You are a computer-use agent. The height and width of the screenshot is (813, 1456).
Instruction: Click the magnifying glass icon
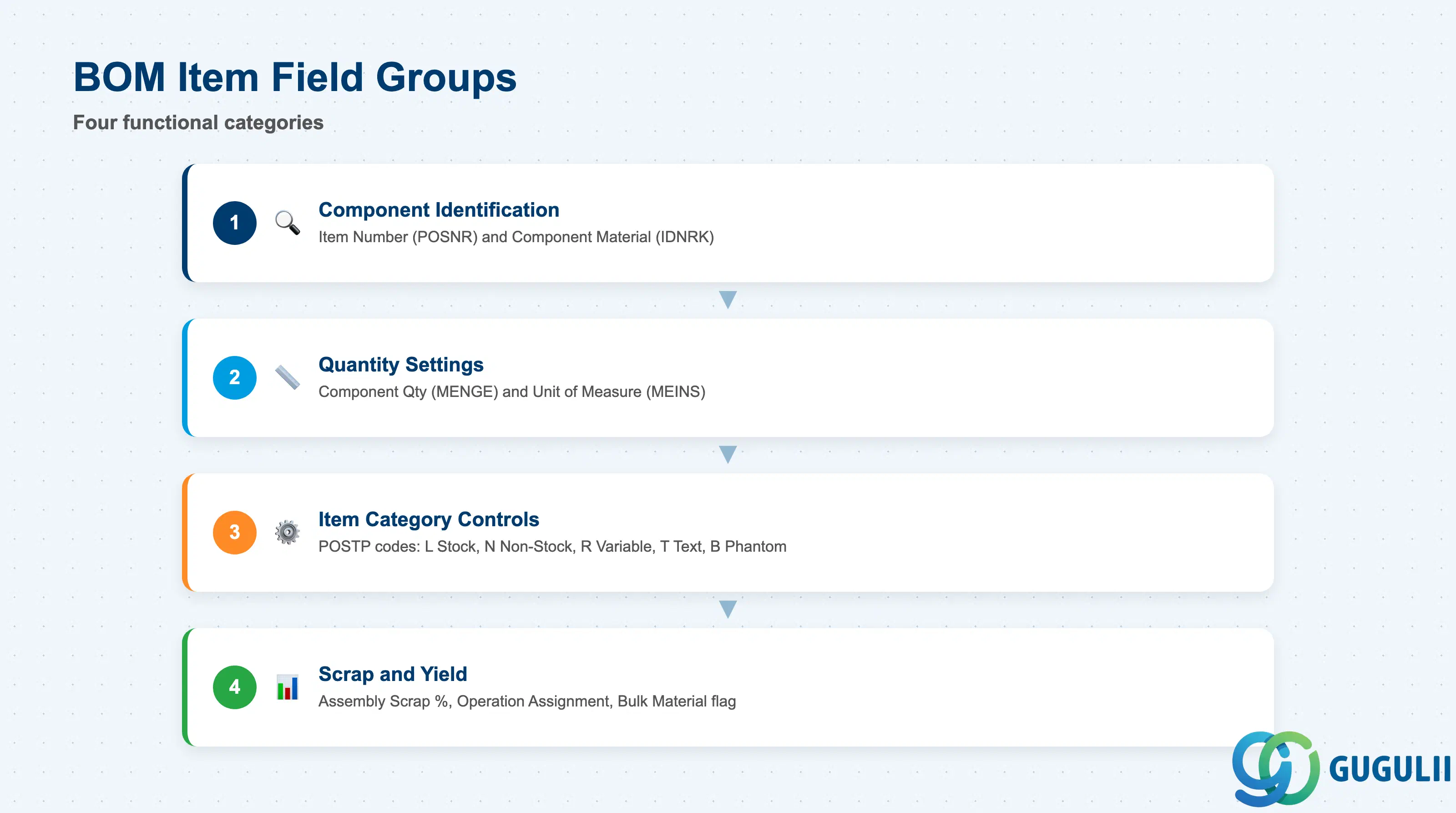pos(287,223)
